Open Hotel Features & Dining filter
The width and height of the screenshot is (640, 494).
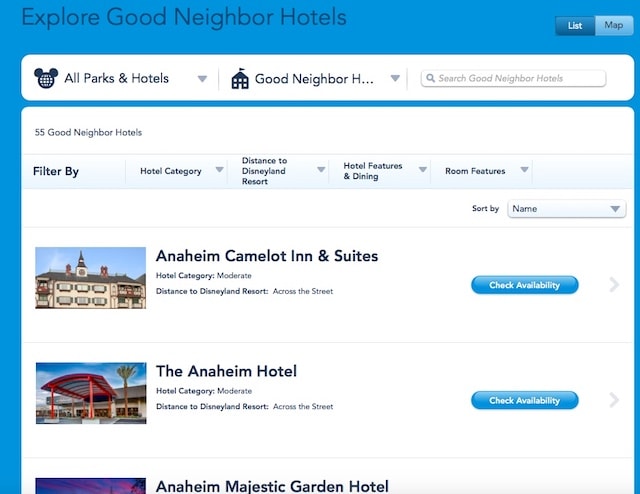coord(380,171)
